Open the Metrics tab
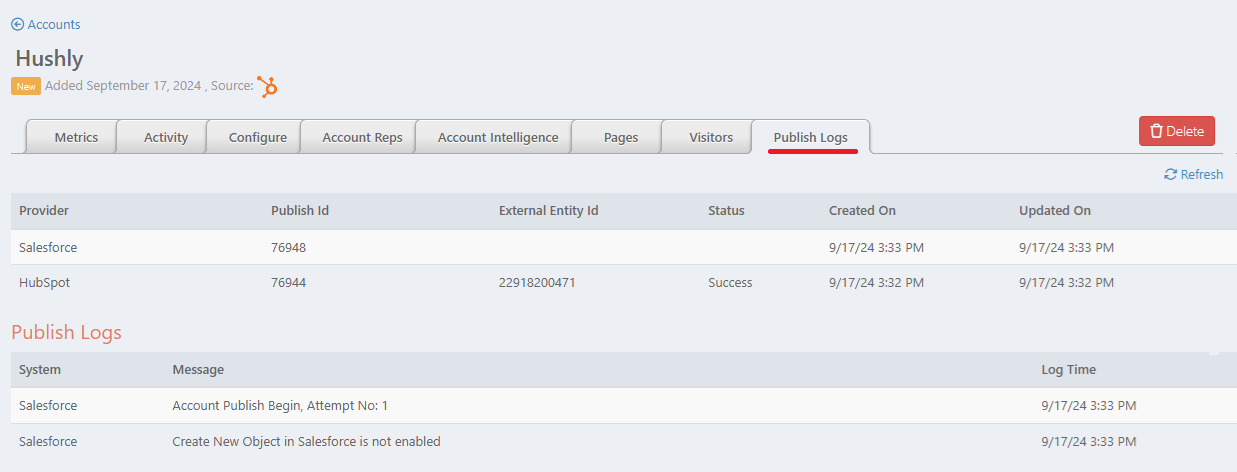1237x472 pixels. (x=76, y=137)
